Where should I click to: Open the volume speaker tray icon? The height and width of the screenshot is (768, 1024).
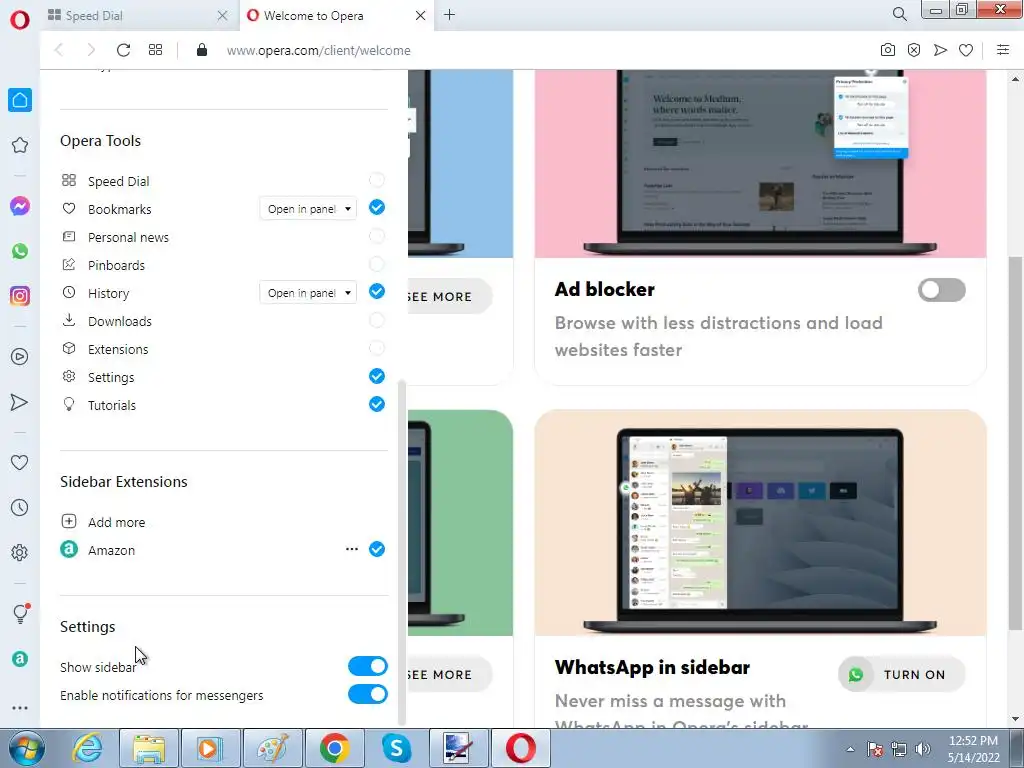point(922,749)
